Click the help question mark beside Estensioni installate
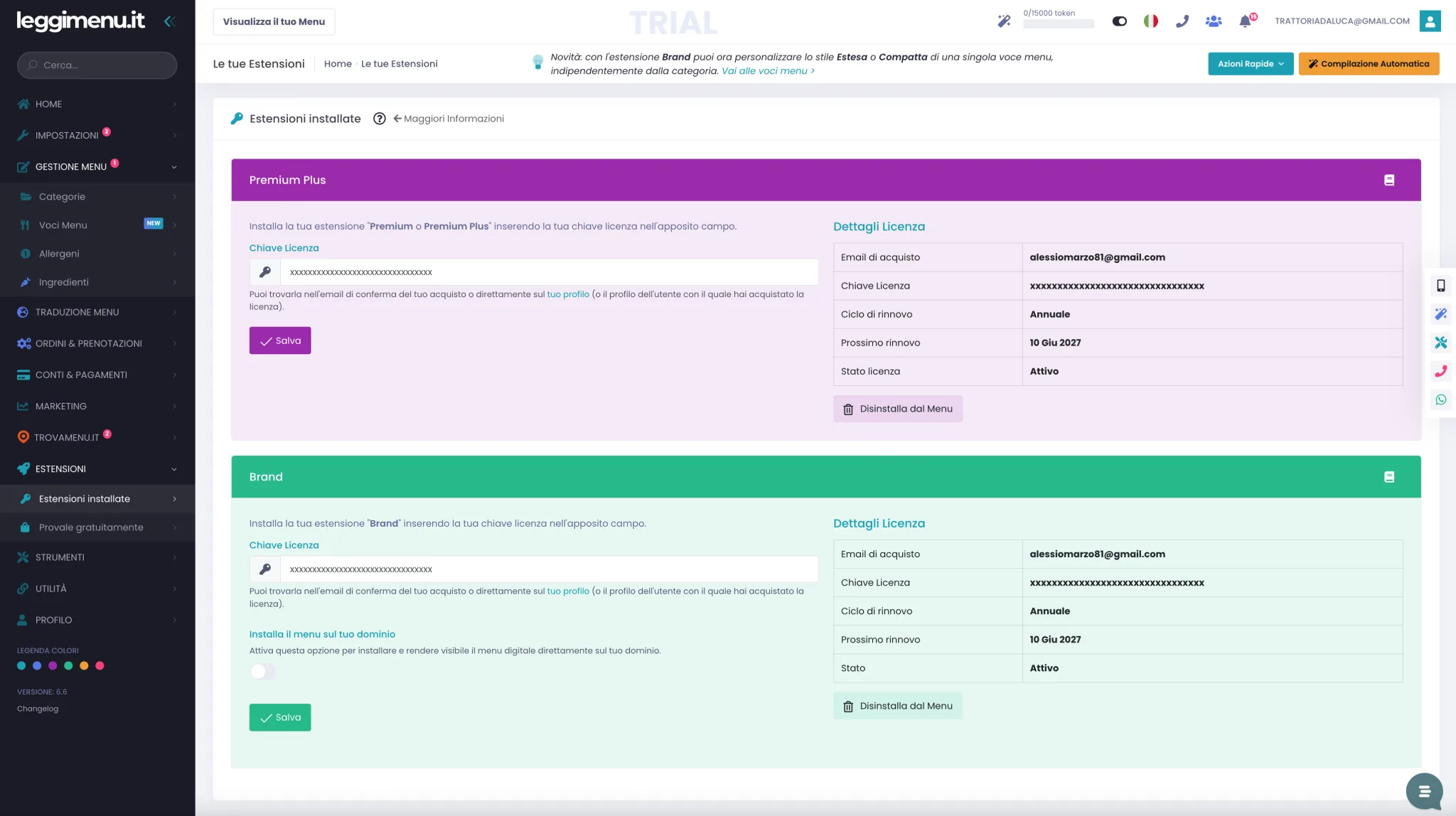Screen dimensions: 1456x816 (x=380, y=119)
